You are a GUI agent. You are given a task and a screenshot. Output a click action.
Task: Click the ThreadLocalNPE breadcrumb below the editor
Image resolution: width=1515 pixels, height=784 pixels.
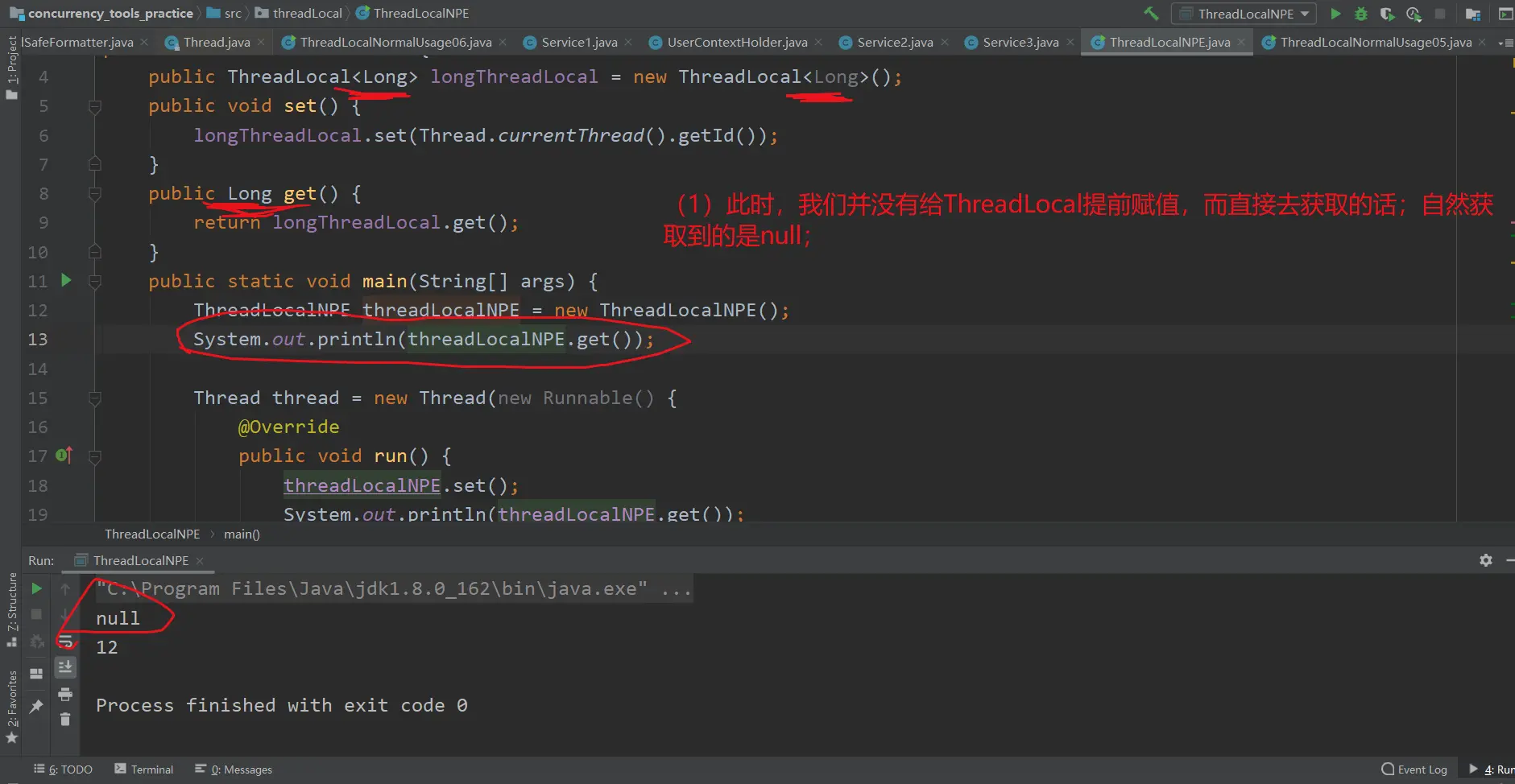pos(152,534)
